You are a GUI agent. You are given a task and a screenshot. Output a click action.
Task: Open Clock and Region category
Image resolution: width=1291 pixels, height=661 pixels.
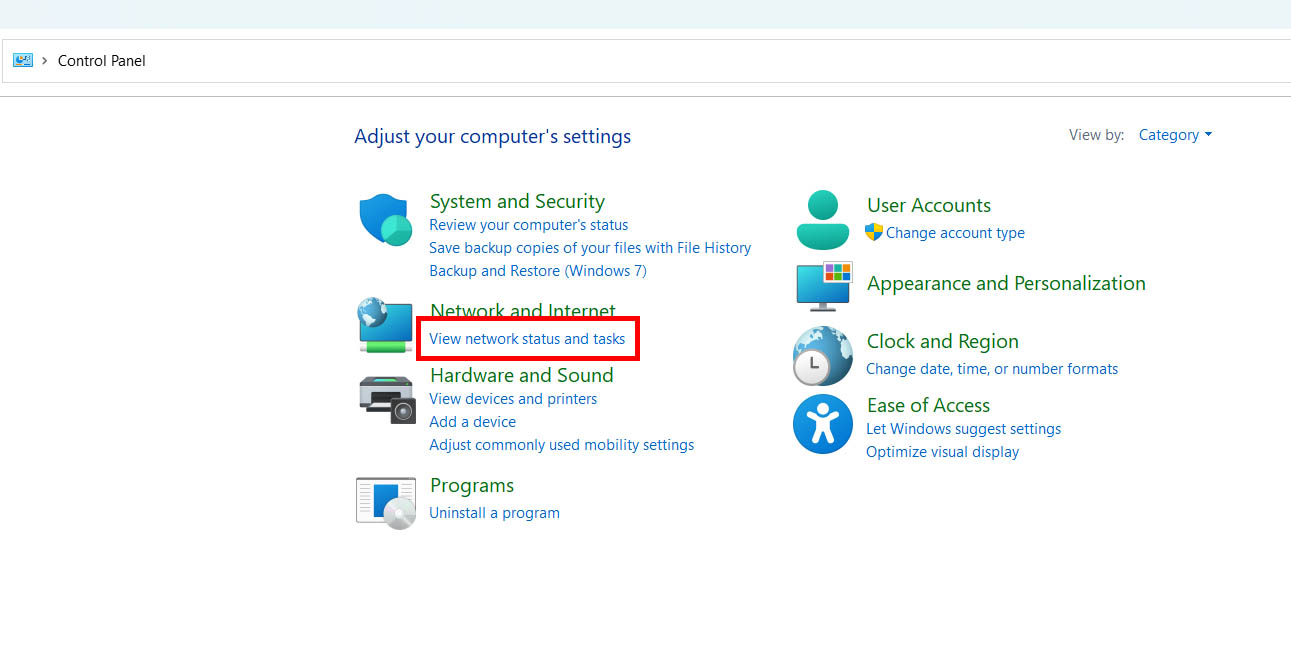pyautogui.click(x=943, y=341)
